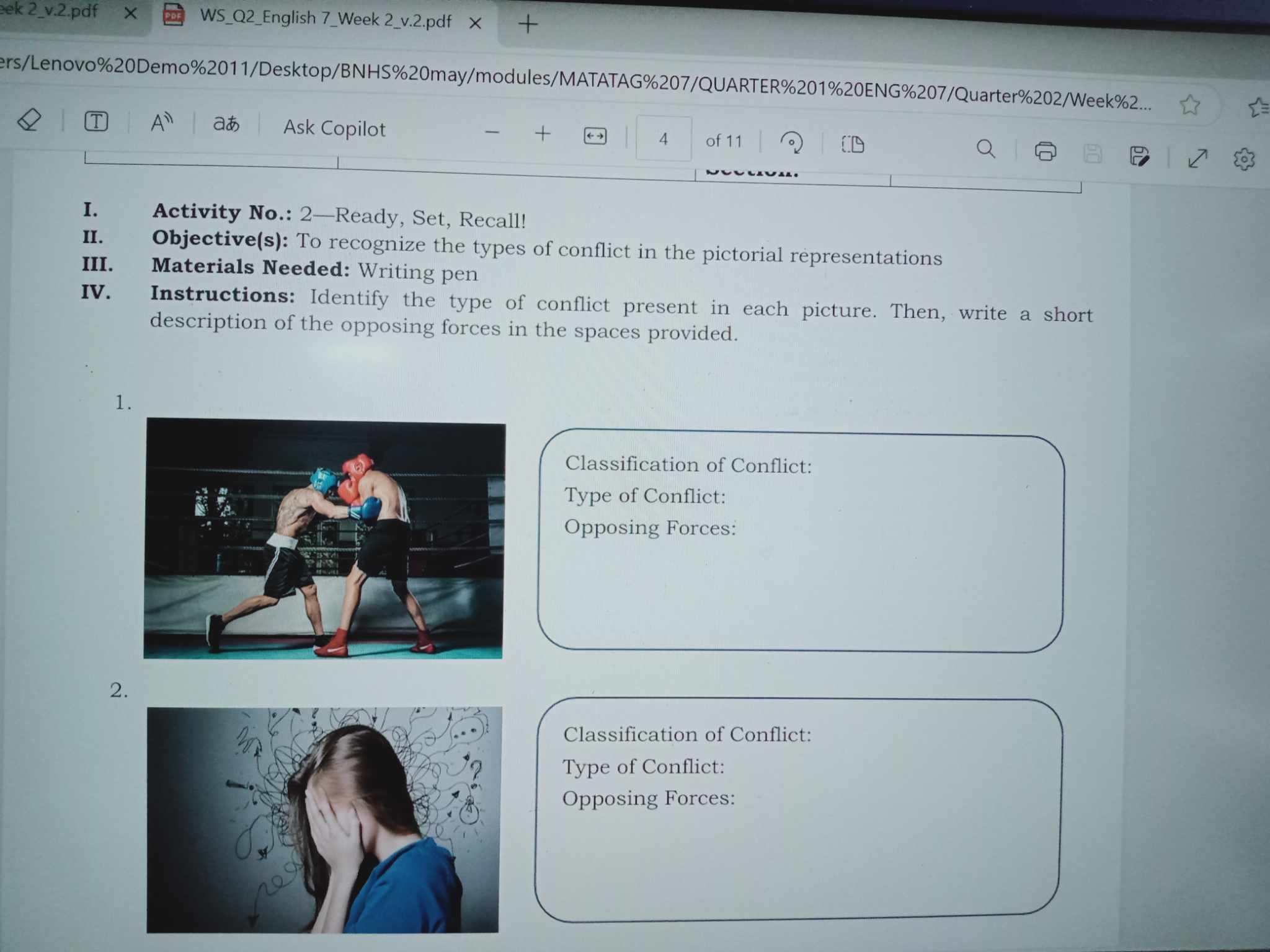This screenshot has height=952, width=1270.
Task: Zoom in with the plus icon
Action: (x=543, y=134)
